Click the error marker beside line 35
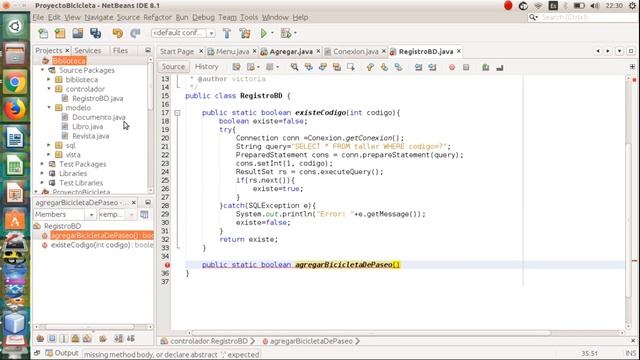Image resolution: width=640 pixels, height=360 pixels. coord(167,265)
